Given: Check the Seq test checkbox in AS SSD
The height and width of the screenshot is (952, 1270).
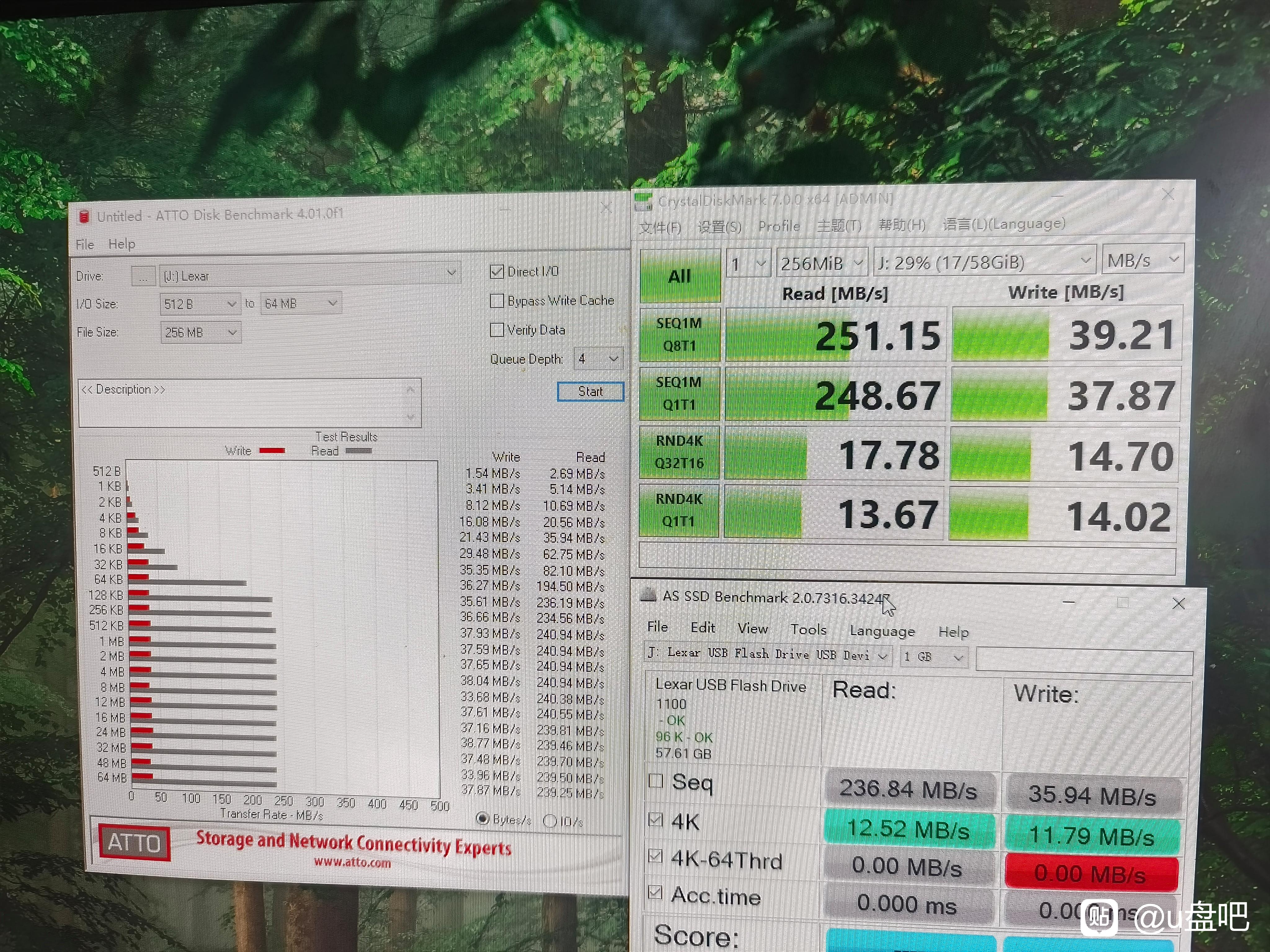Looking at the screenshot, I should (656, 780).
